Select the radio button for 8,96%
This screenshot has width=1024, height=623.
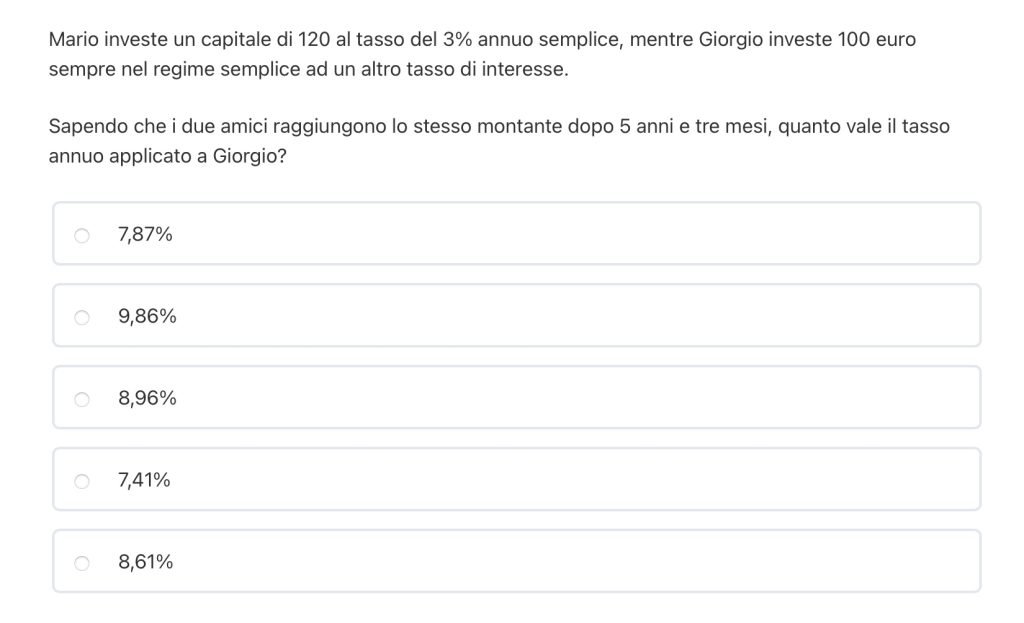[x=82, y=399]
